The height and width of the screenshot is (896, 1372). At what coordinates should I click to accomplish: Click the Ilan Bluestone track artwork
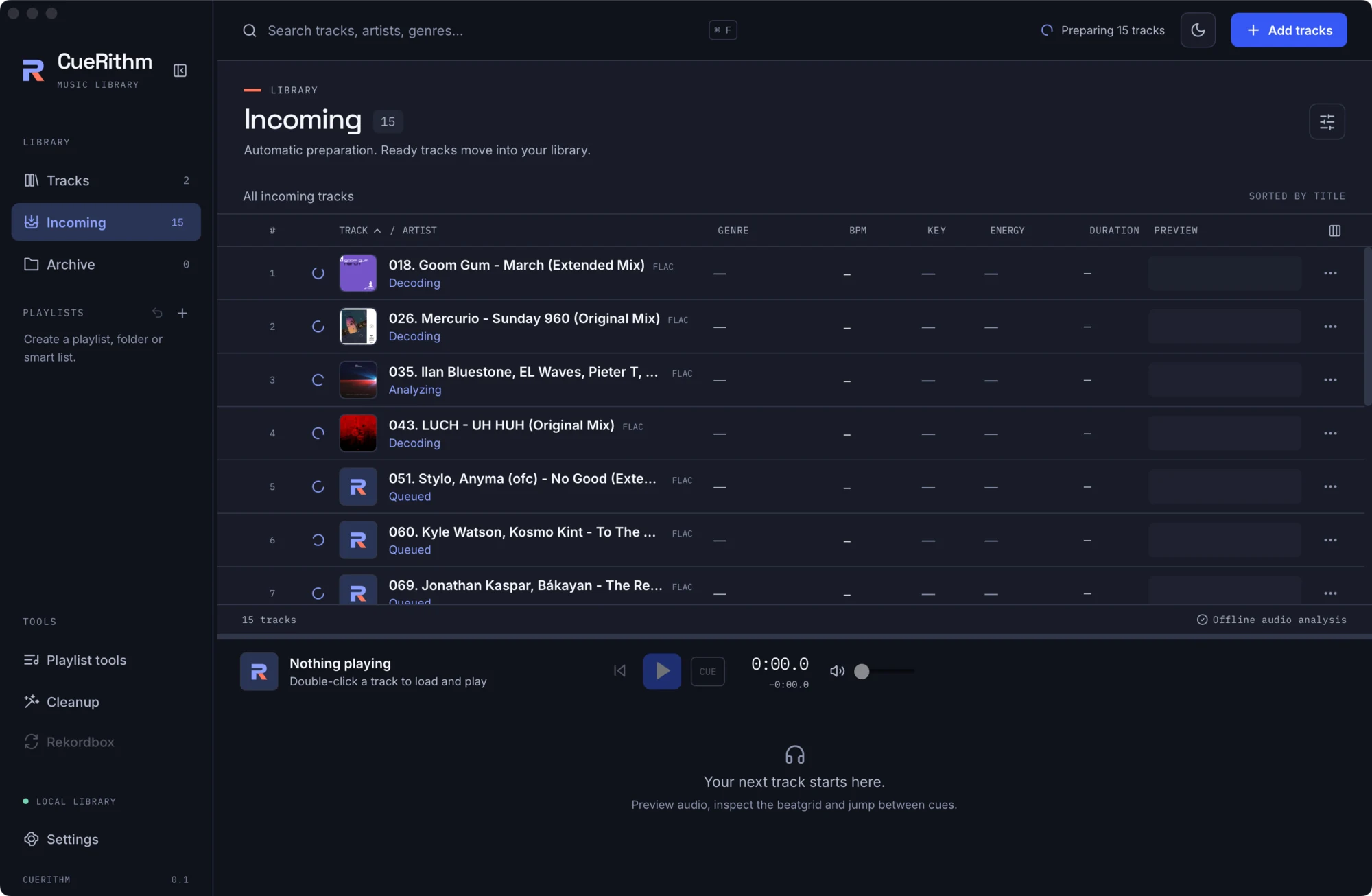point(358,380)
